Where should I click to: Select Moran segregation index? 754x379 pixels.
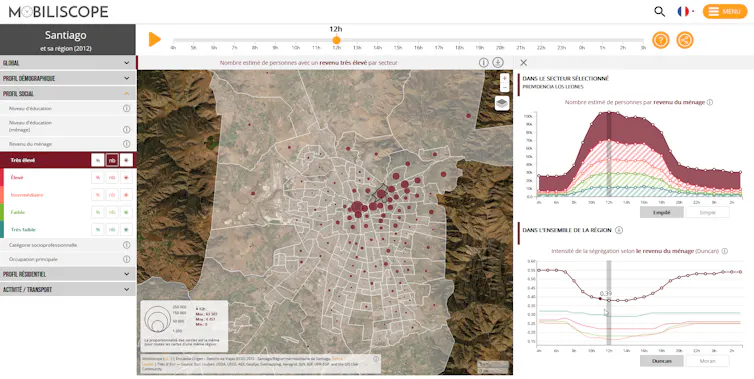point(707,361)
